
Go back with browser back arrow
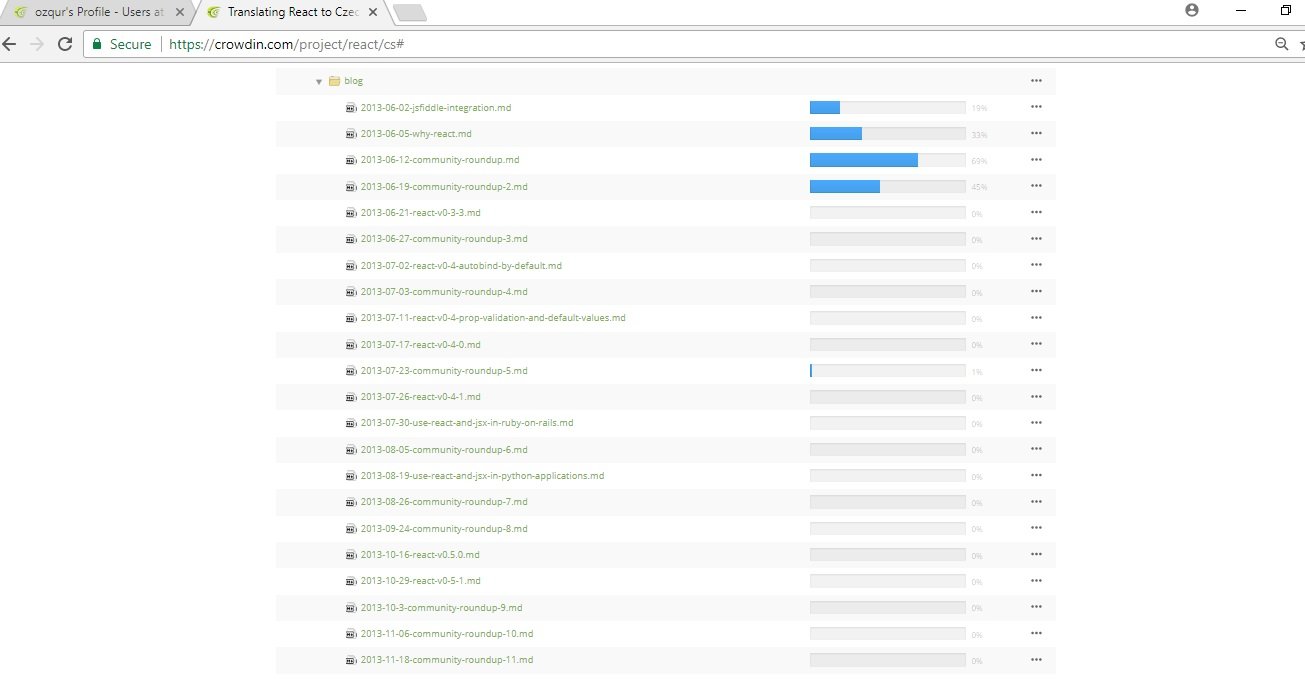pos(10,44)
